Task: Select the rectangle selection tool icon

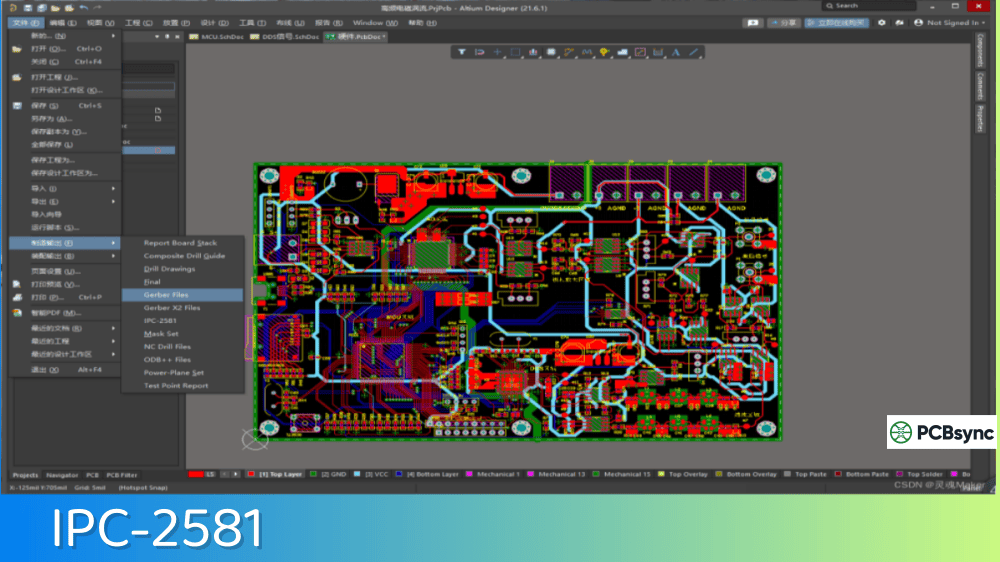Action: (x=515, y=52)
